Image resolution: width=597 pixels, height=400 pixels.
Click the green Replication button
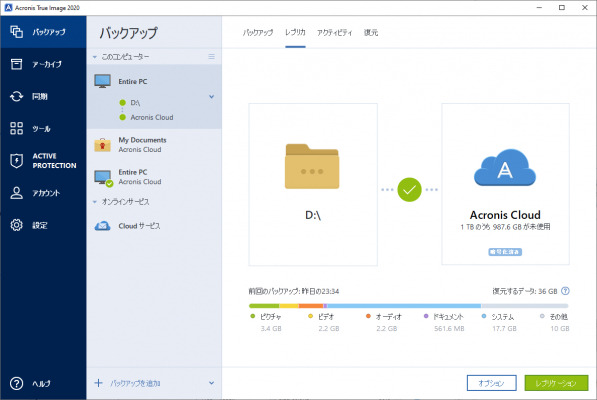click(x=556, y=383)
